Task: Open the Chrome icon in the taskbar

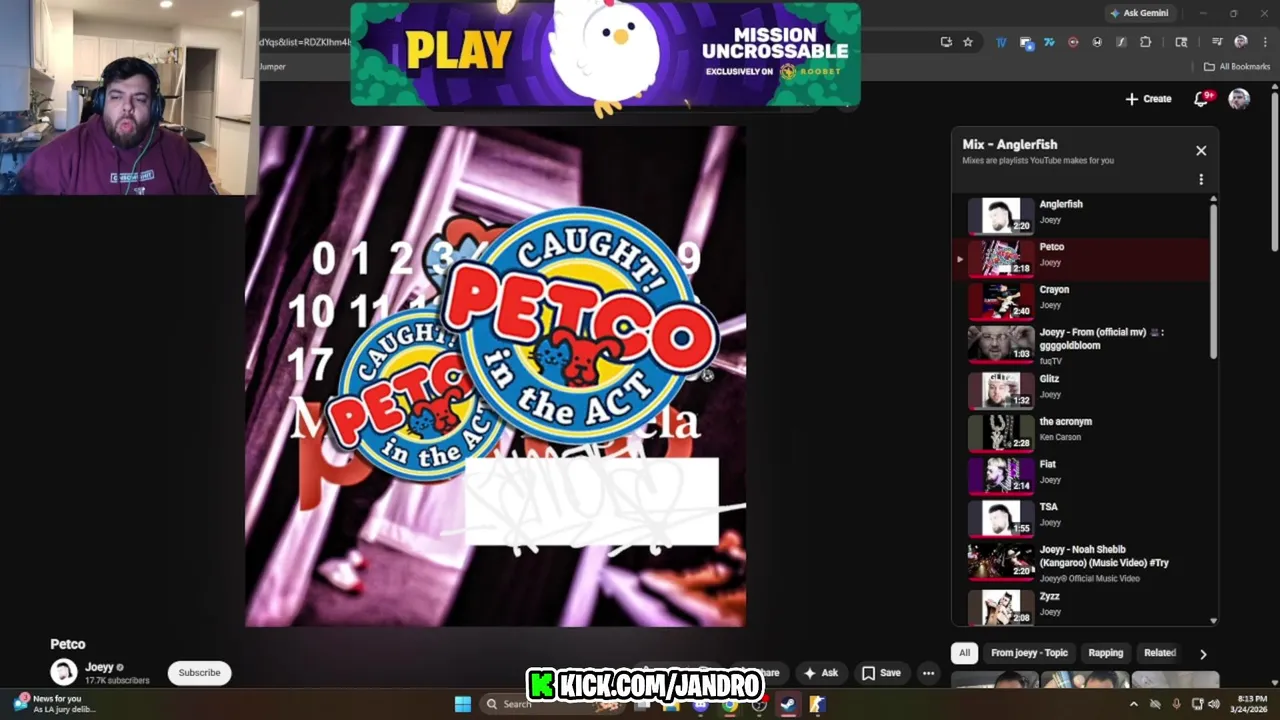Action: coord(730,704)
